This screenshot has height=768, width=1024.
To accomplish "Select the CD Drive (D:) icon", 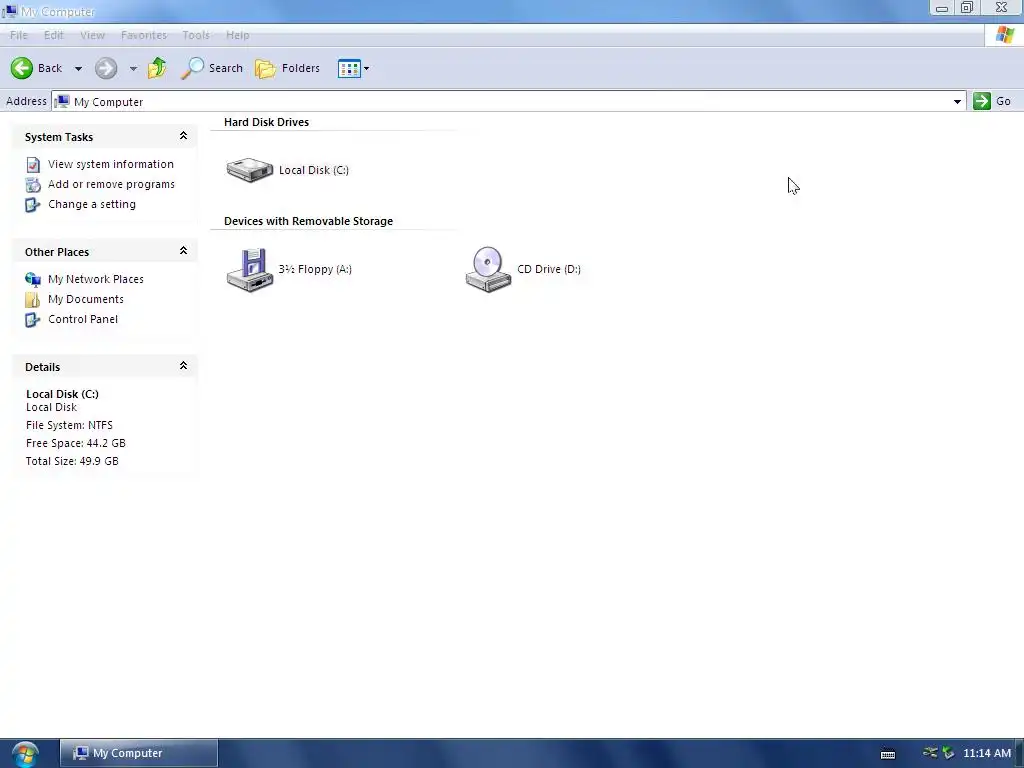I will (x=488, y=269).
